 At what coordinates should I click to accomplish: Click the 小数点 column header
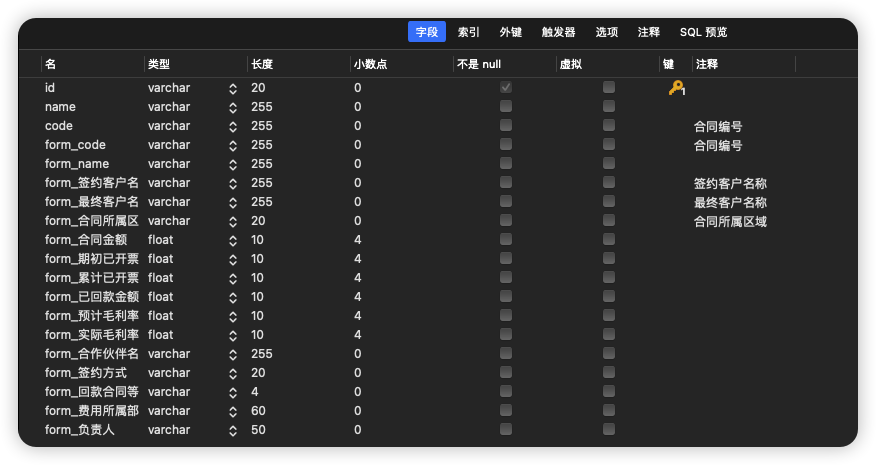click(370, 64)
